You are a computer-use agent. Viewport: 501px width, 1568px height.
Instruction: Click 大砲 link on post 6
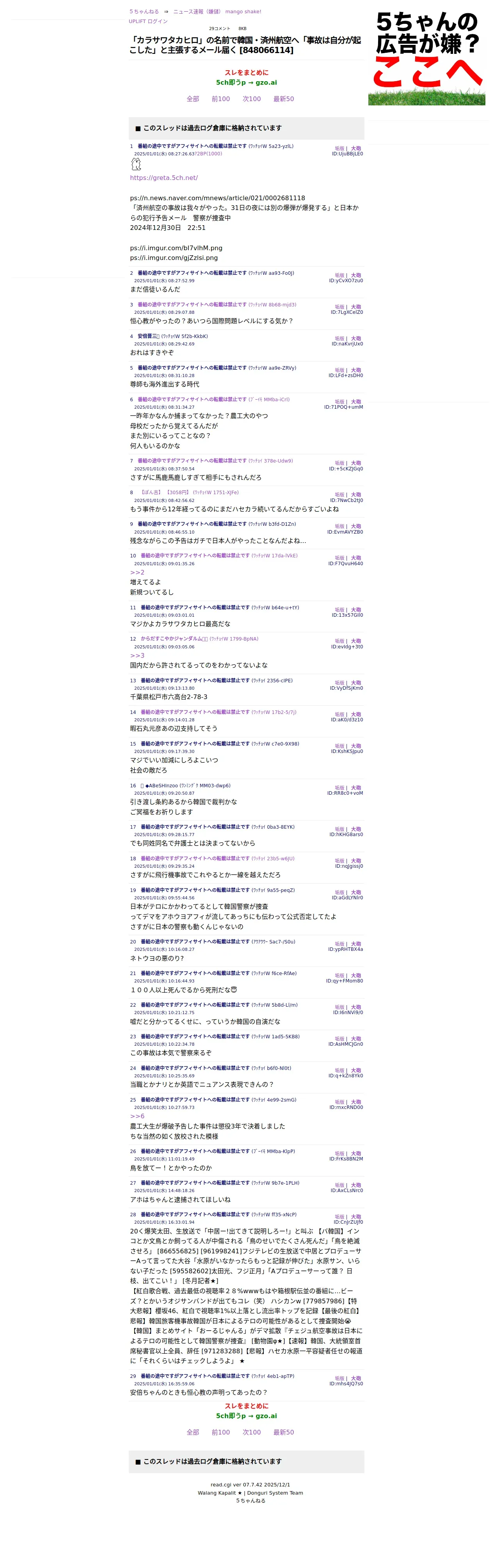pyautogui.click(x=356, y=402)
